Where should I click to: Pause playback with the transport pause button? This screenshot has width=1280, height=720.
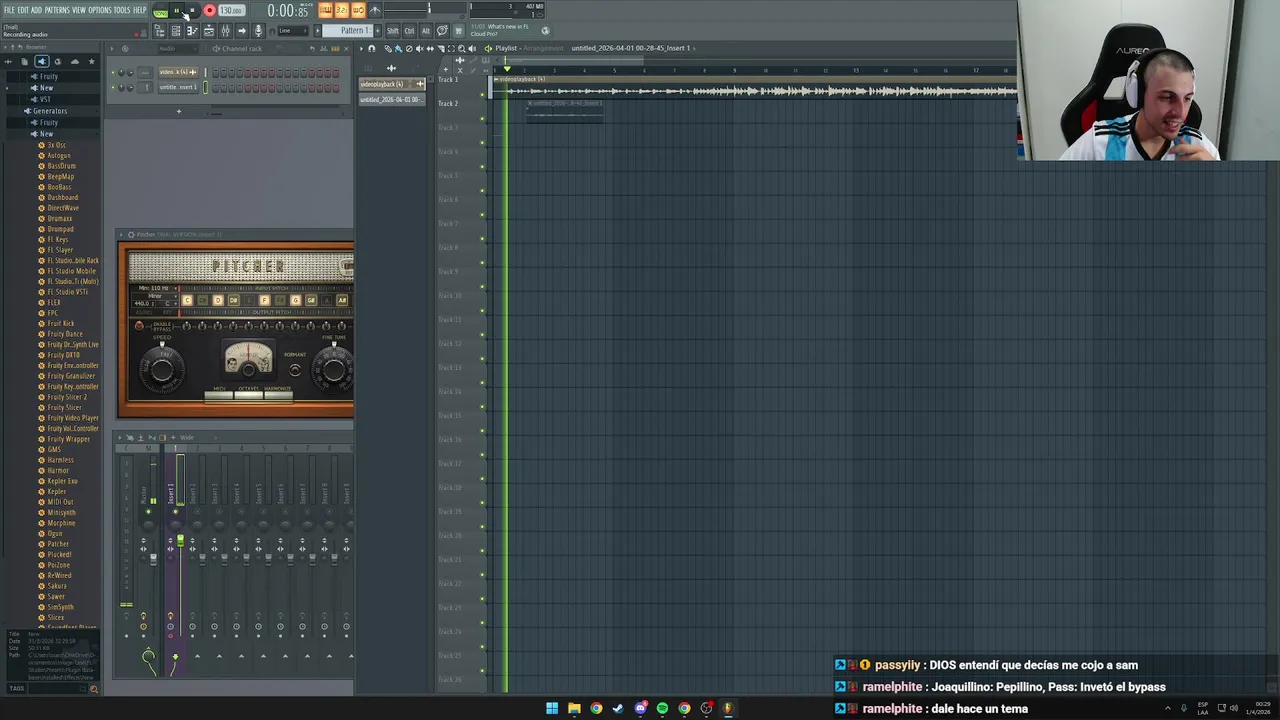pos(176,10)
